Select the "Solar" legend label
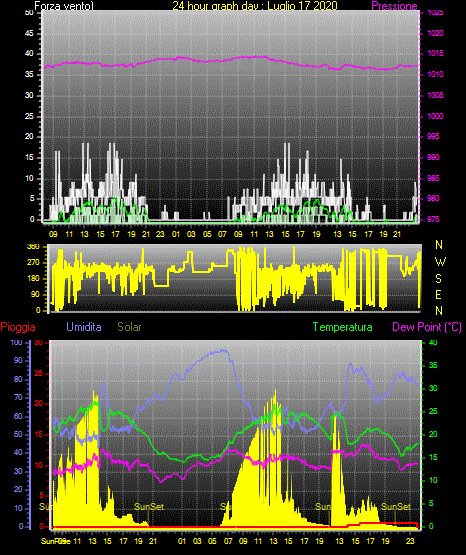The width and height of the screenshot is (466, 555). (x=129, y=327)
